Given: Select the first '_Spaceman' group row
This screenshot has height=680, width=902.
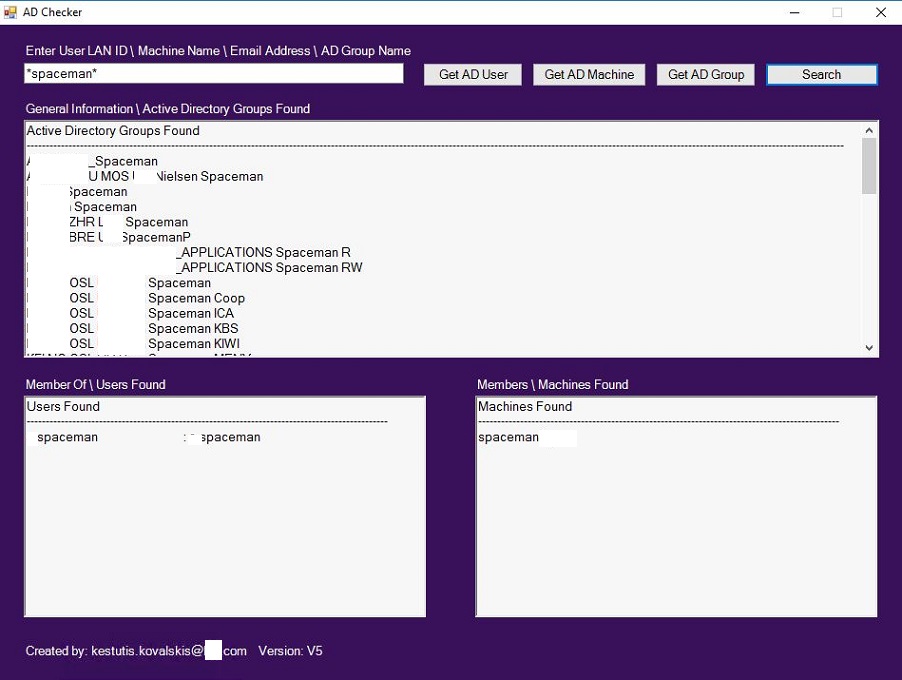Looking at the screenshot, I should click(92, 161).
